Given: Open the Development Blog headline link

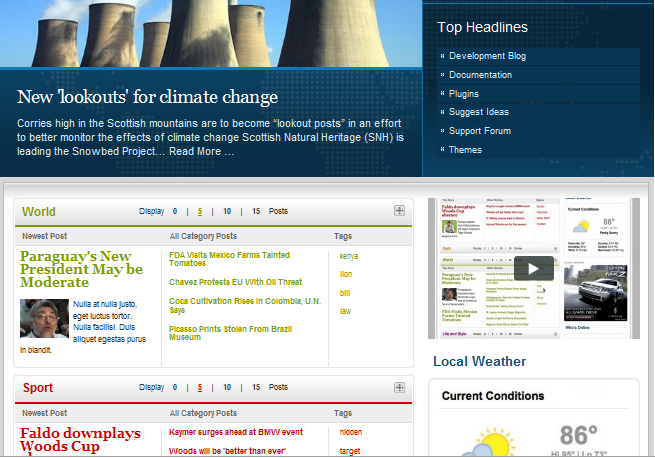Looking at the screenshot, I should (x=487, y=56).
